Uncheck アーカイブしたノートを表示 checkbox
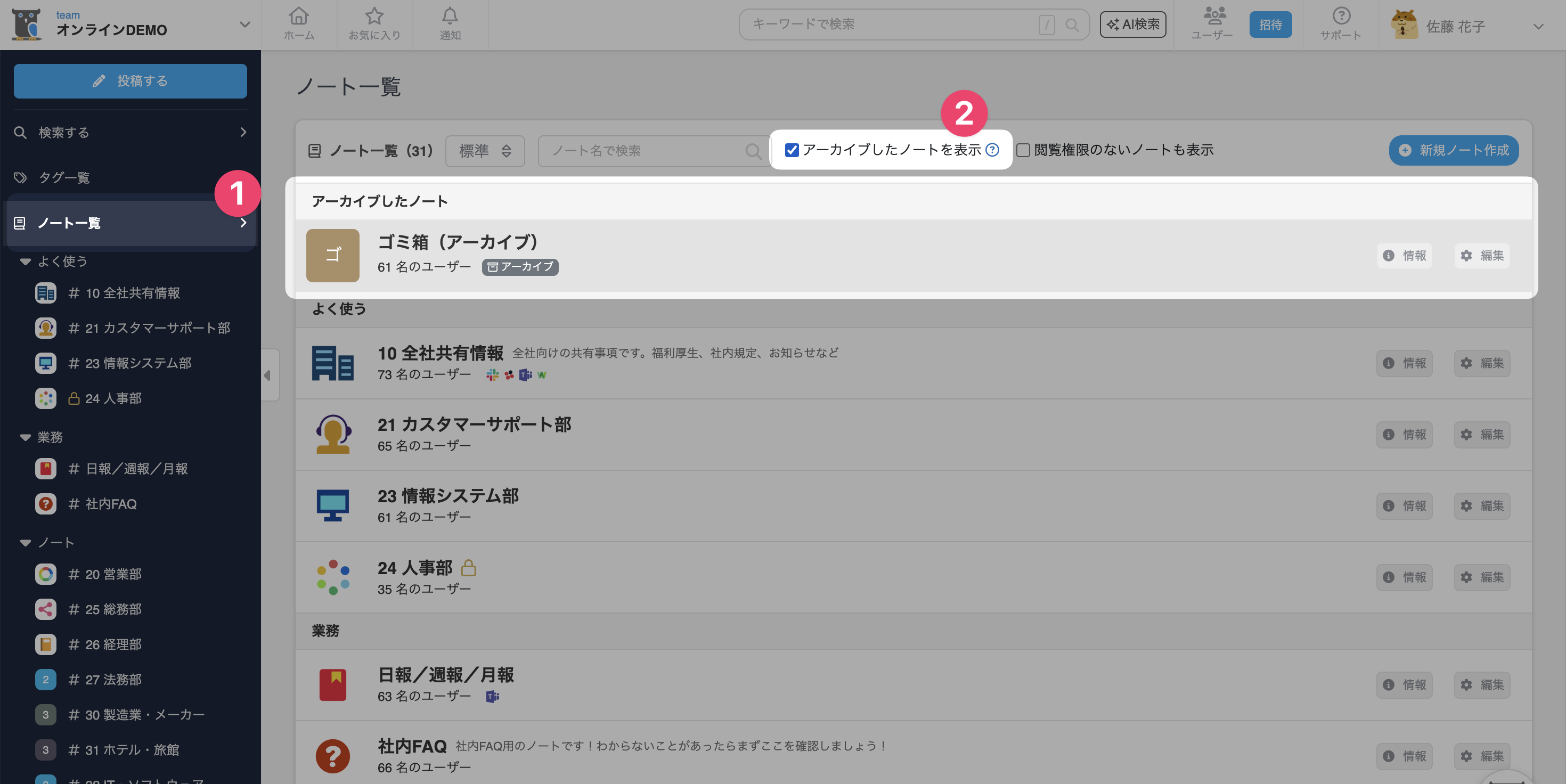 (792, 150)
